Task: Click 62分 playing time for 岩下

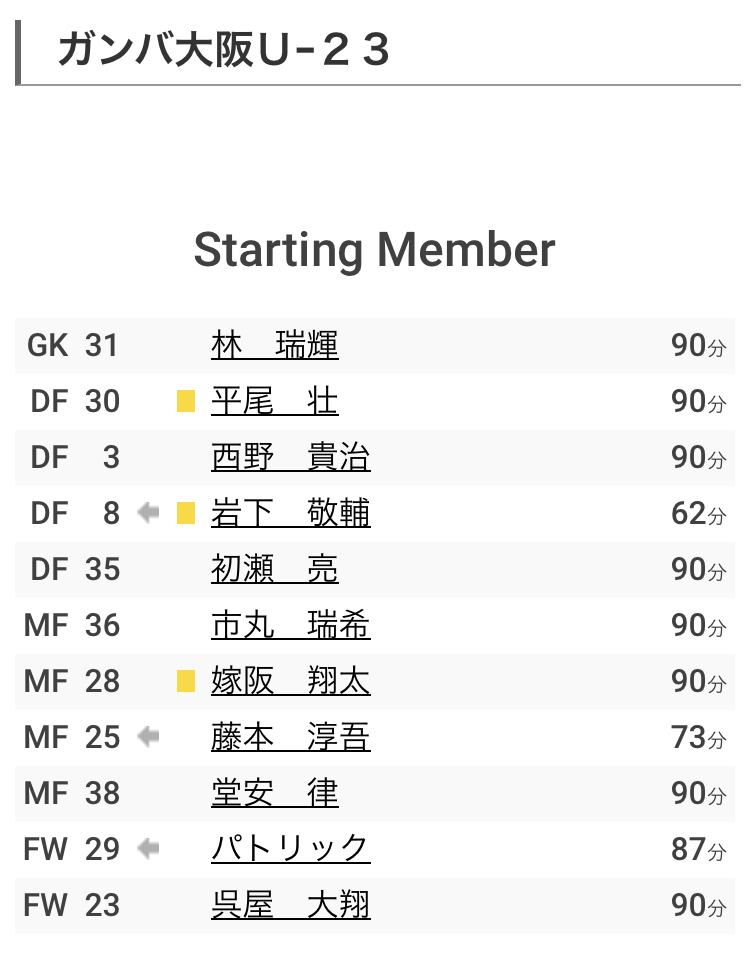Action: (x=698, y=514)
